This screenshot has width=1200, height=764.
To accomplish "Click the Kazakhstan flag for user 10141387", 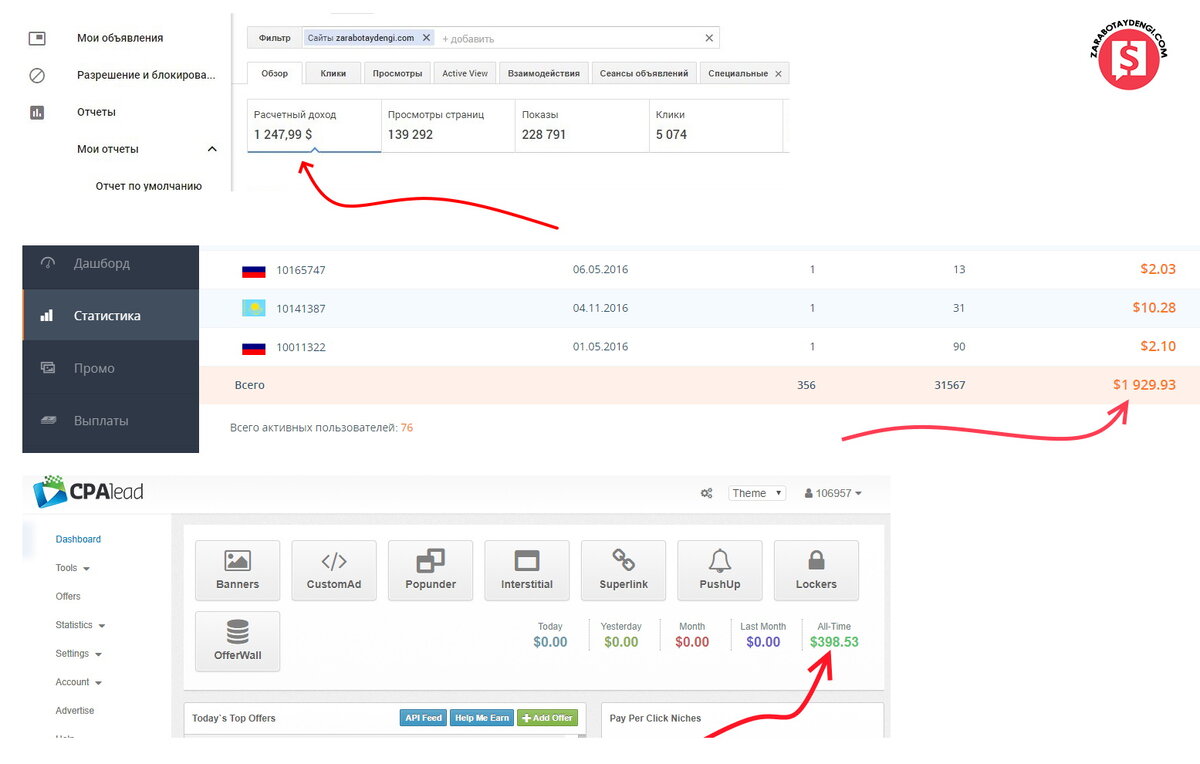I will click(253, 309).
